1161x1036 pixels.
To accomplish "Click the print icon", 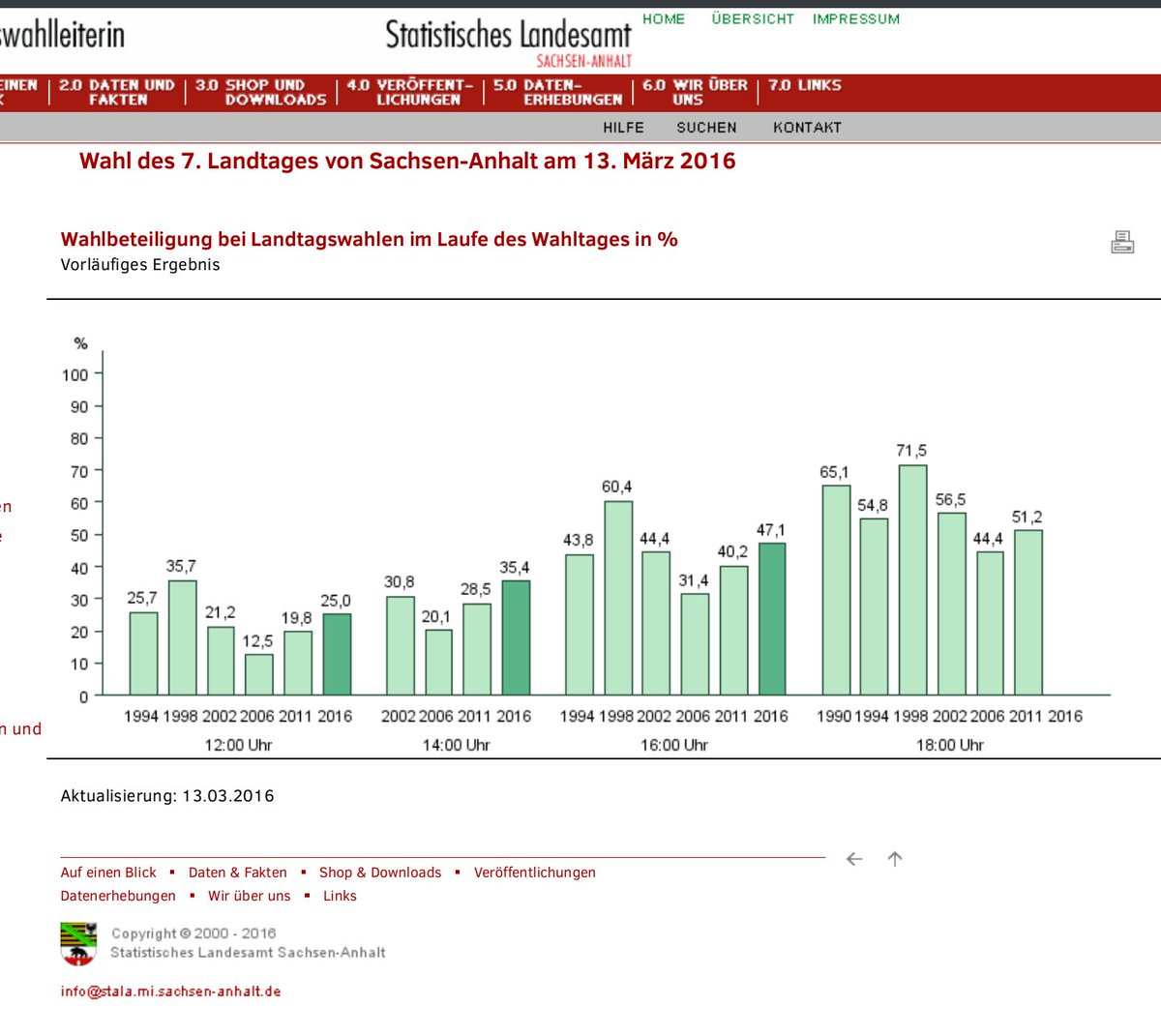I will 1122,242.
